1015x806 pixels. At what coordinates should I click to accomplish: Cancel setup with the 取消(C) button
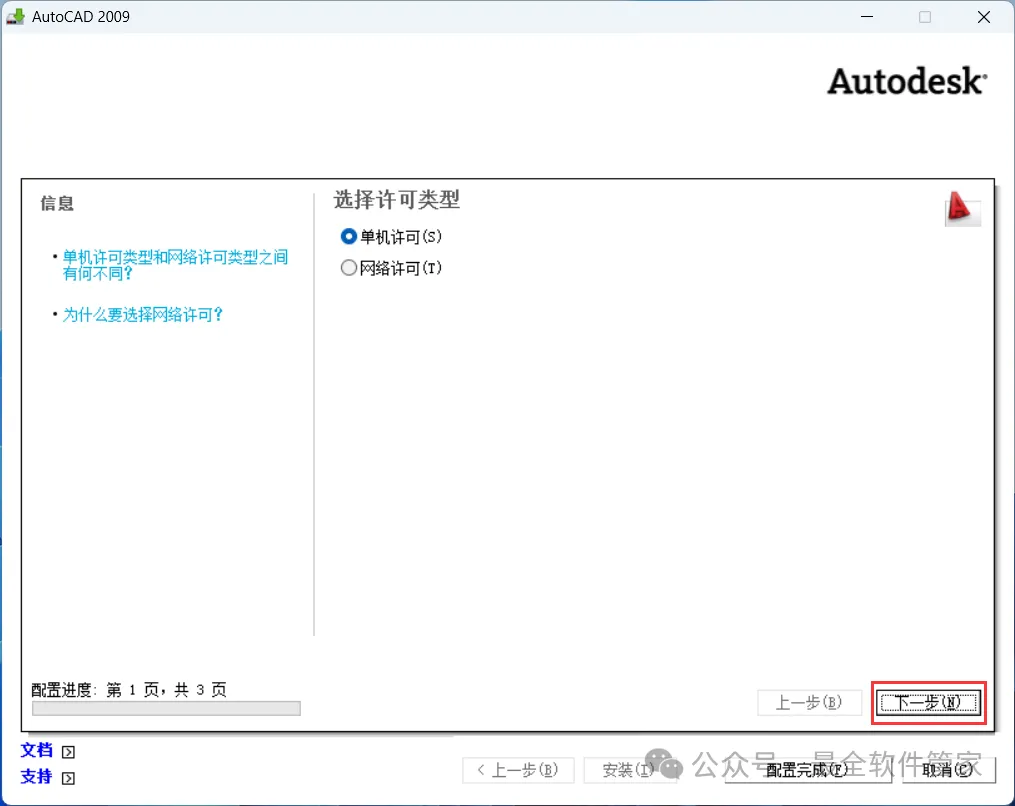[x=948, y=770]
